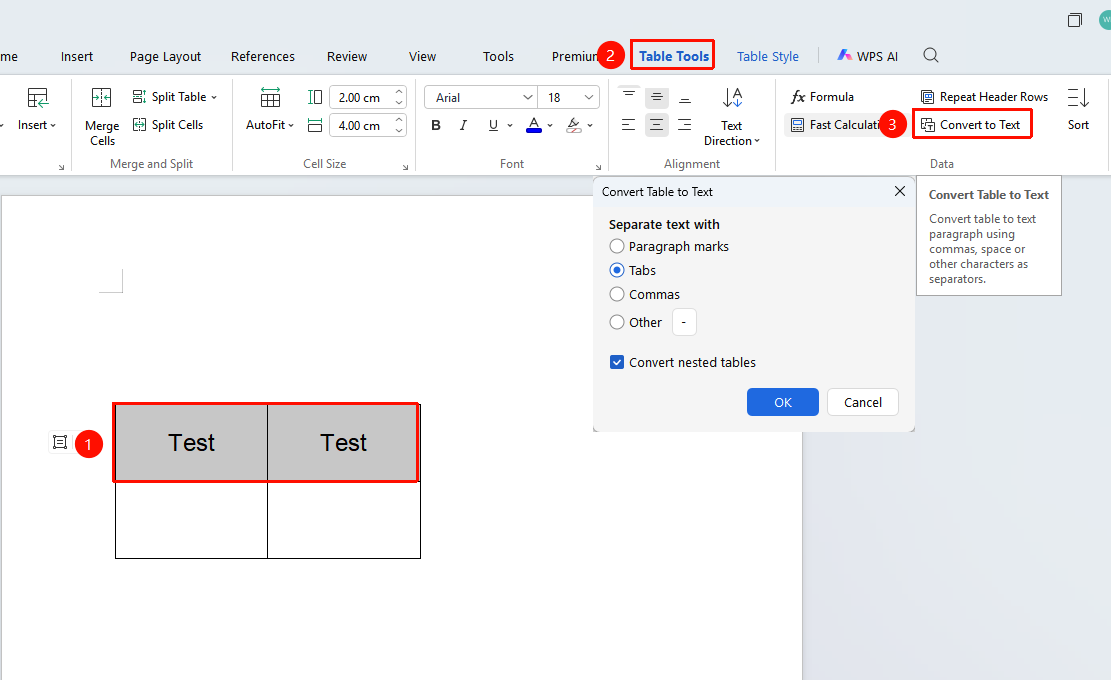Open the AutoFit dropdown
Screen dimensions: 1111x680
270,125
